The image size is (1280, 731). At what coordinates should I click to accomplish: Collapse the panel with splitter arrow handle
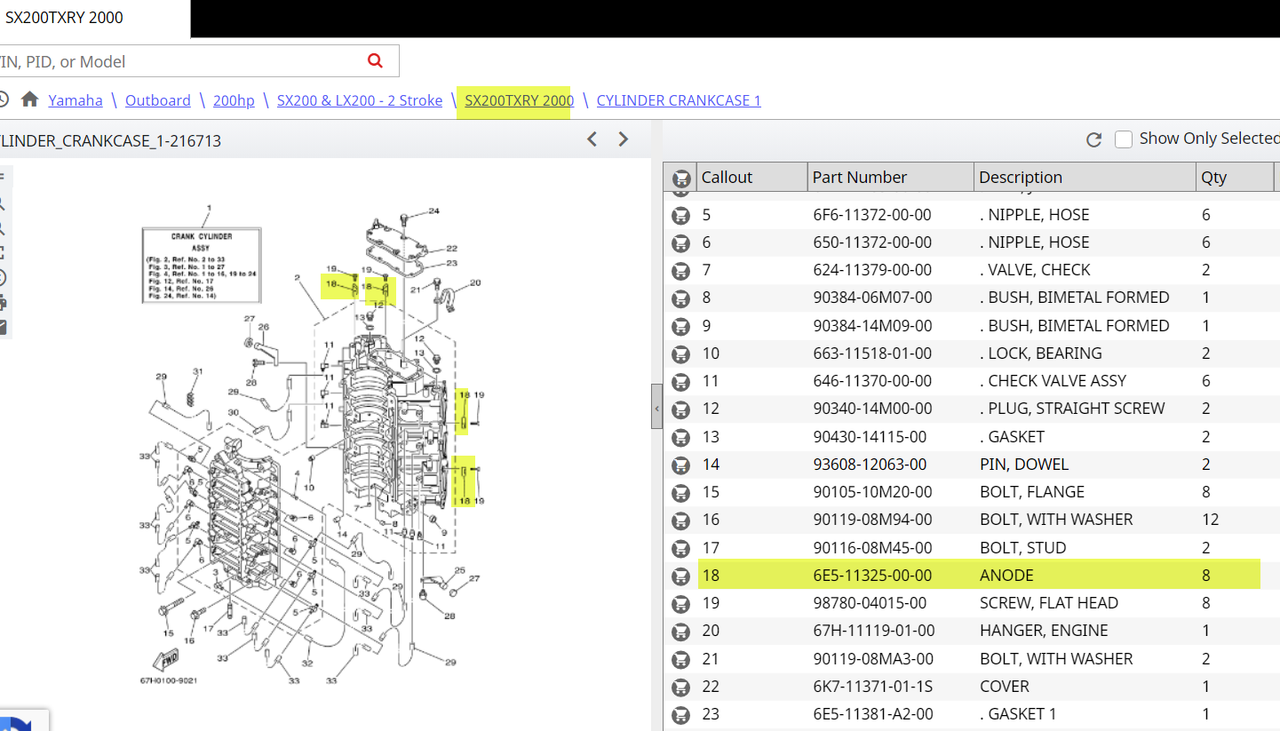(x=657, y=408)
